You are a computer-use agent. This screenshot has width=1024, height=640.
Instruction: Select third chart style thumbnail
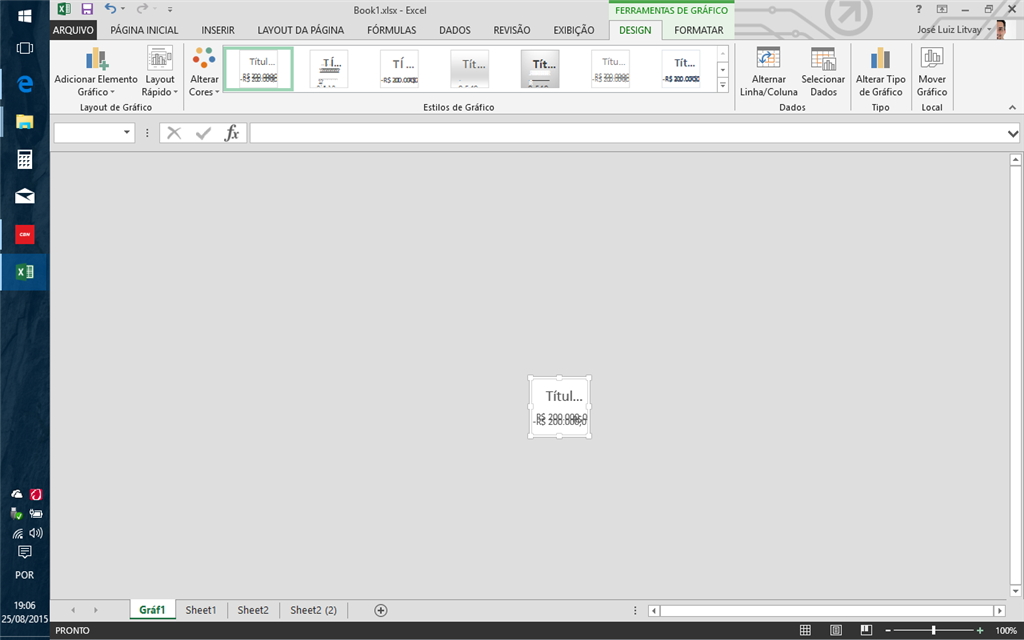point(399,69)
